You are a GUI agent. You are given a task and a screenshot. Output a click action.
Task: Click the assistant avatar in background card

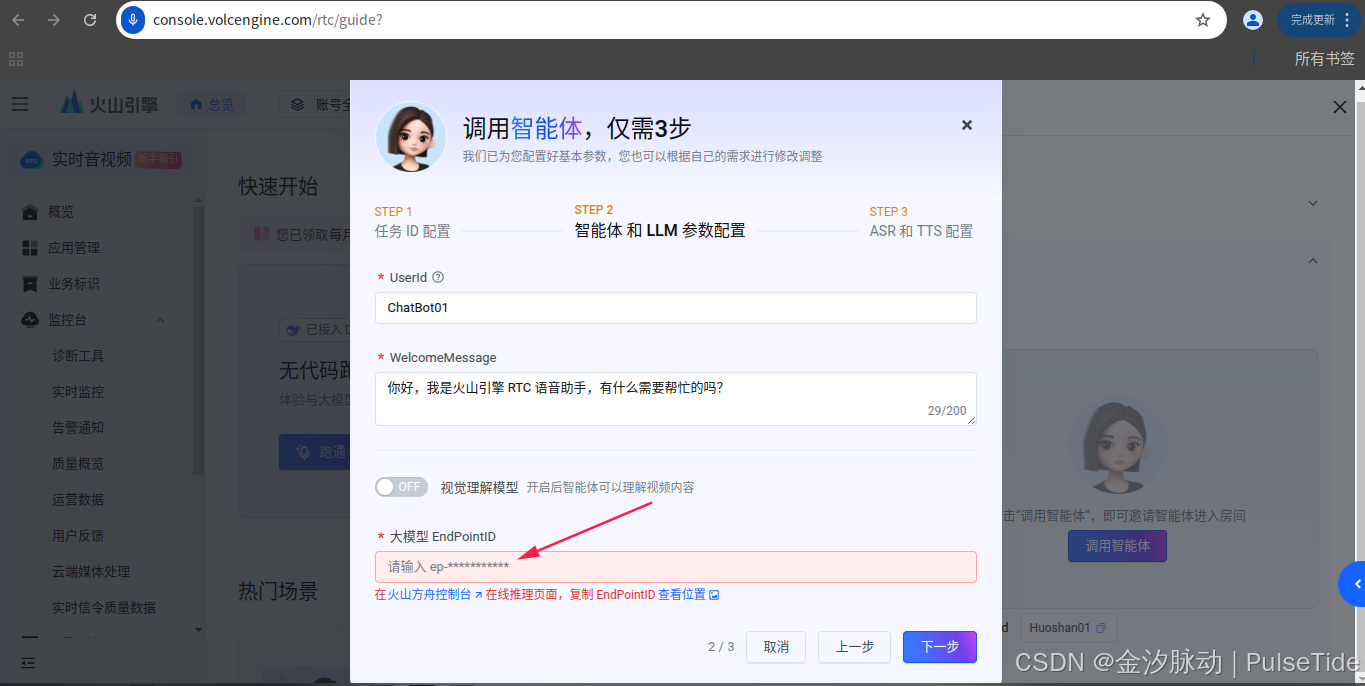click(1117, 446)
